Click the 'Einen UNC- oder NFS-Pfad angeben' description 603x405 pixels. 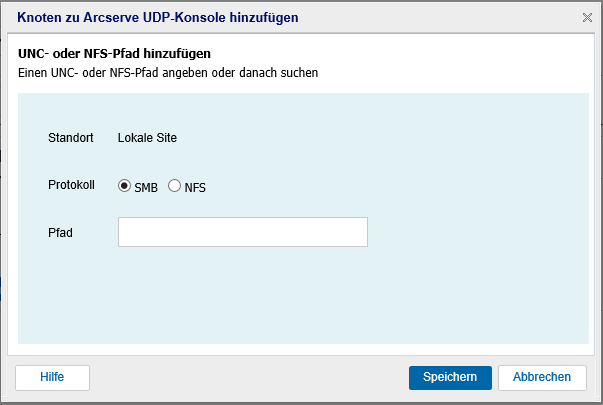[168, 73]
